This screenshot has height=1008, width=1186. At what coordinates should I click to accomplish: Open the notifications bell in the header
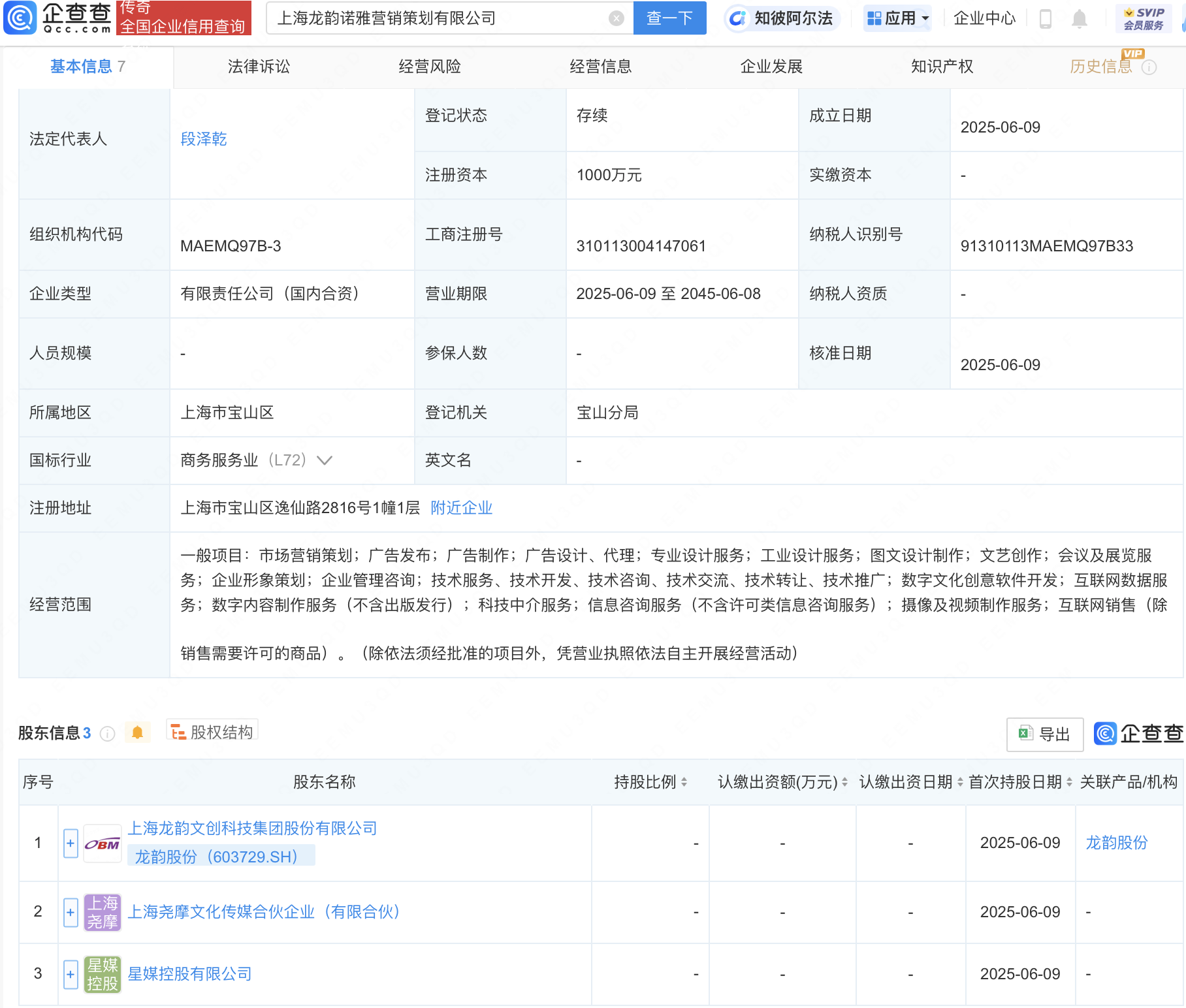pyautogui.click(x=1080, y=19)
